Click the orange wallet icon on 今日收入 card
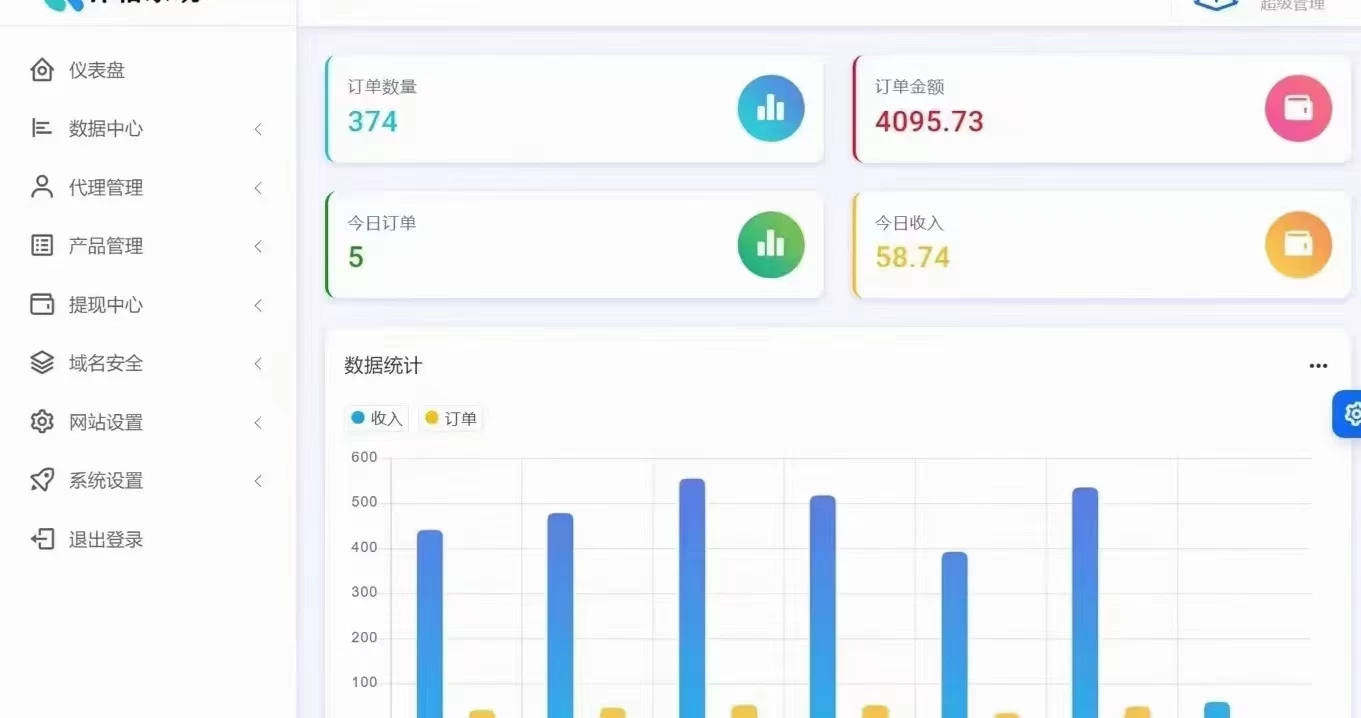Image resolution: width=1361 pixels, height=718 pixels. click(x=1298, y=244)
